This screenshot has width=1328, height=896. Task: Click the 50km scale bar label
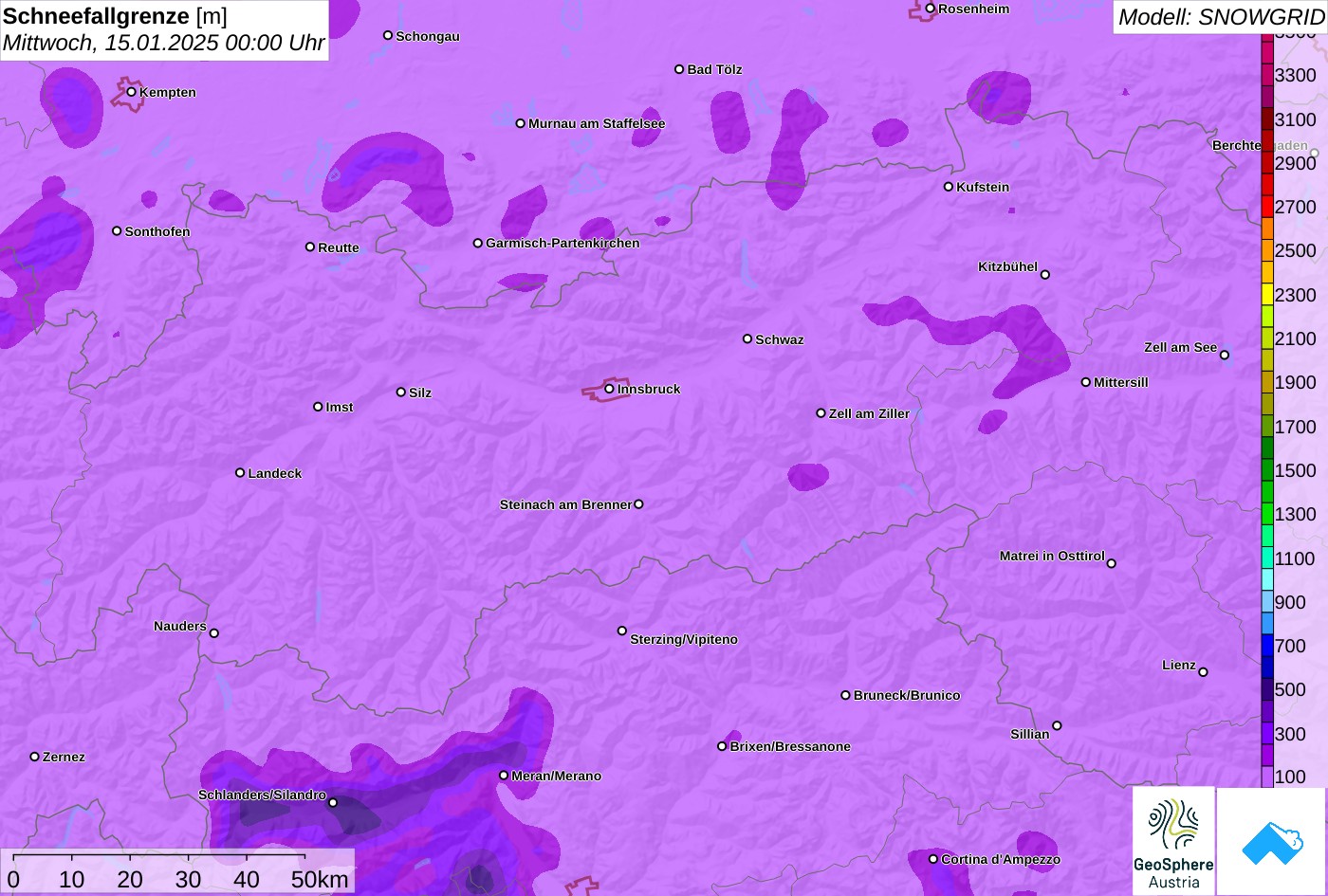(x=320, y=880)
